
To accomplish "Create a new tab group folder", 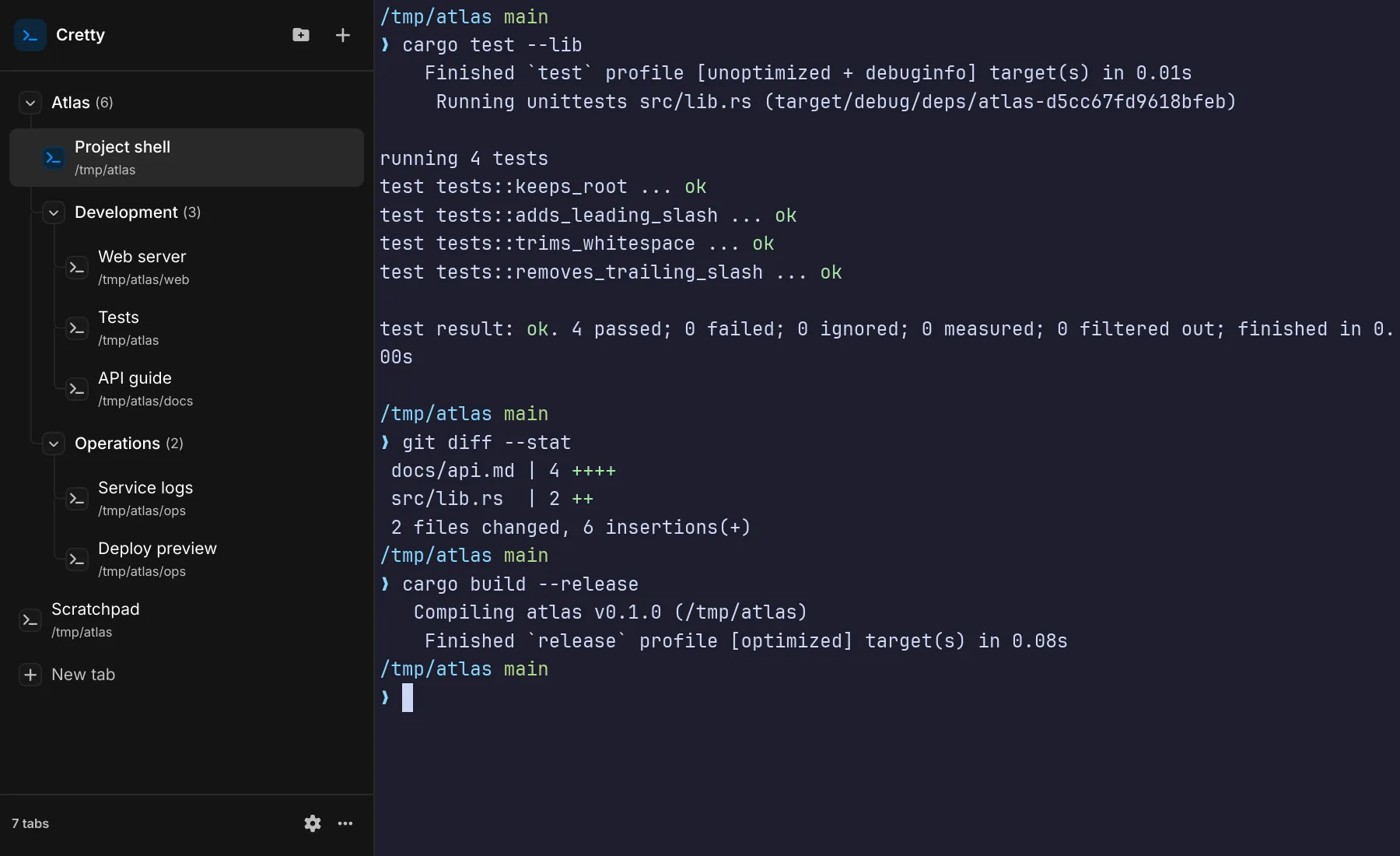I will tap(301, 35).
